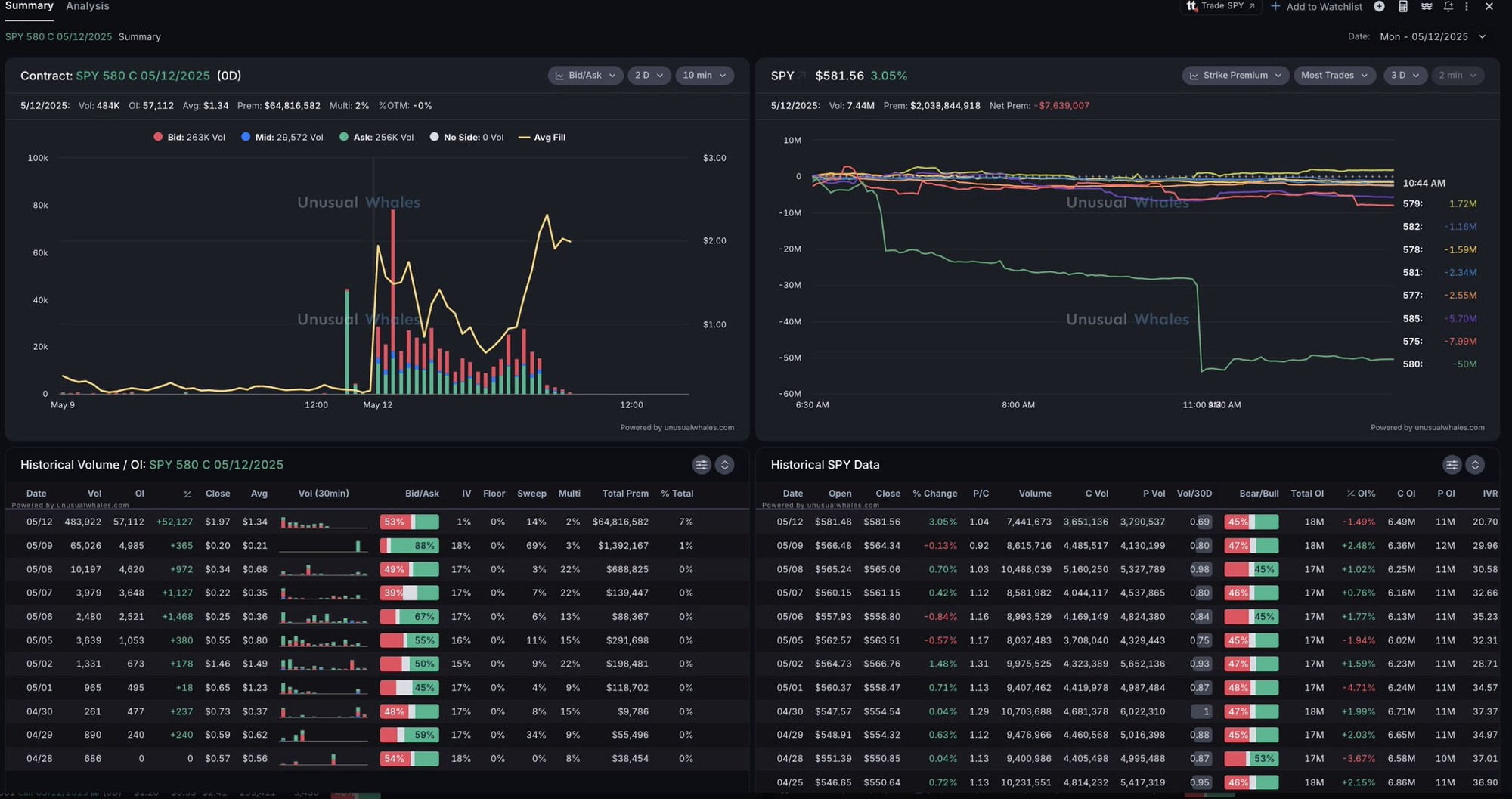Screen dimensions: 1512x799
Task: Click the 7,441,673 volume cell for 05/12
Action: 1028,522
